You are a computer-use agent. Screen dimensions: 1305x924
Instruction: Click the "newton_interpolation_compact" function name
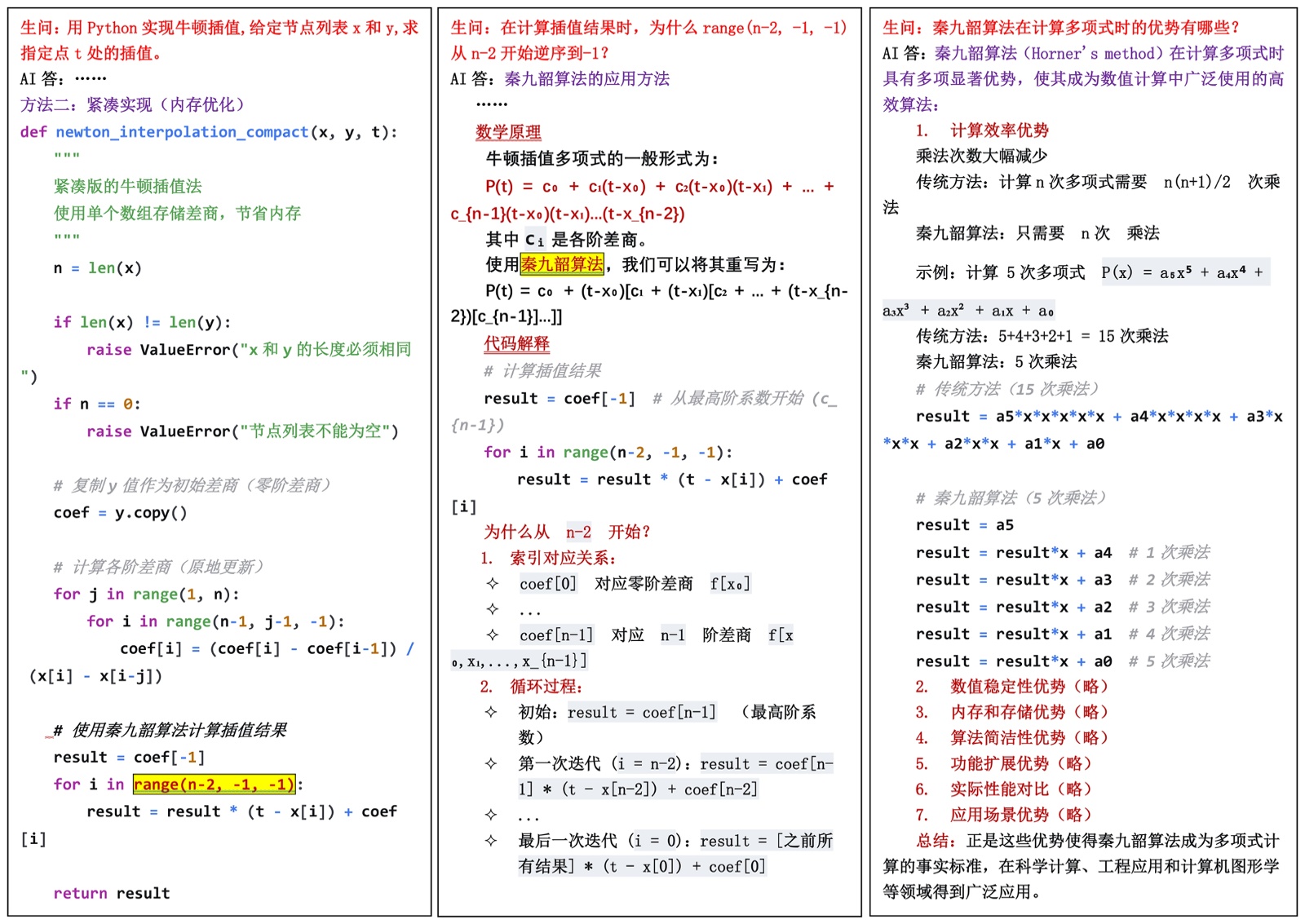point(182,132)
